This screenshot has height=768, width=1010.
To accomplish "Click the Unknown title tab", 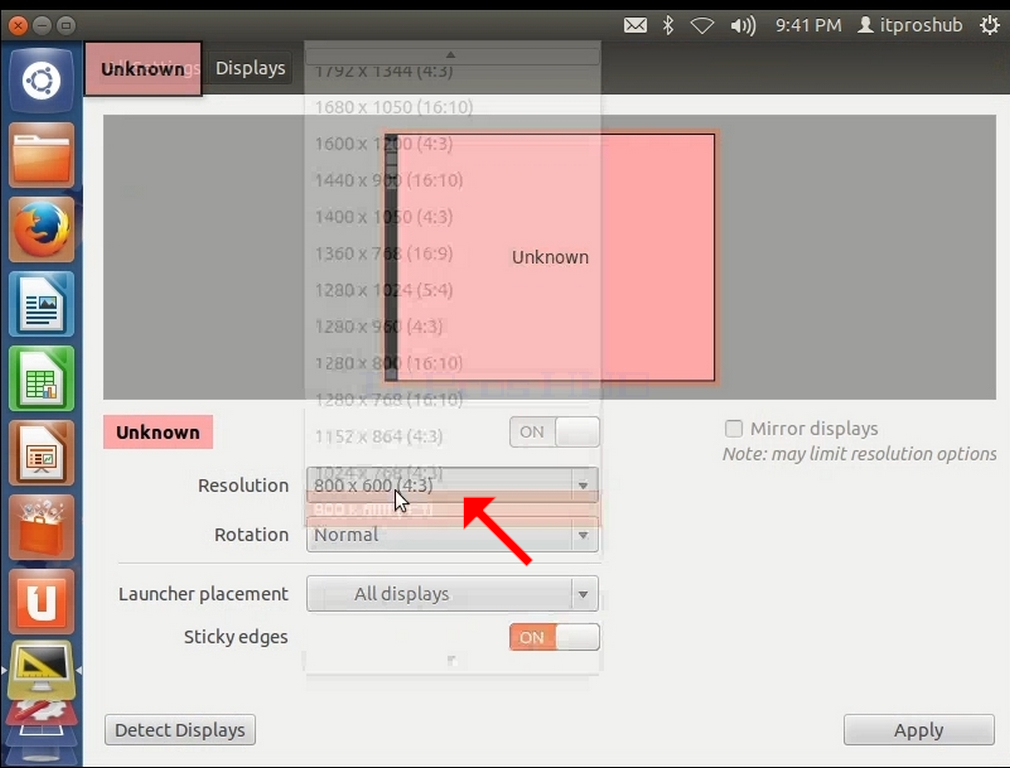I will coord(143,69).
